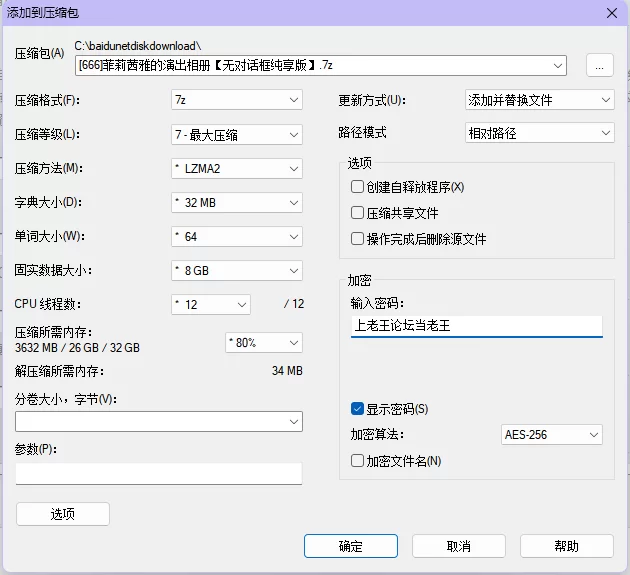Uncheck the 显示密码 checkbox

pos(357,408)
